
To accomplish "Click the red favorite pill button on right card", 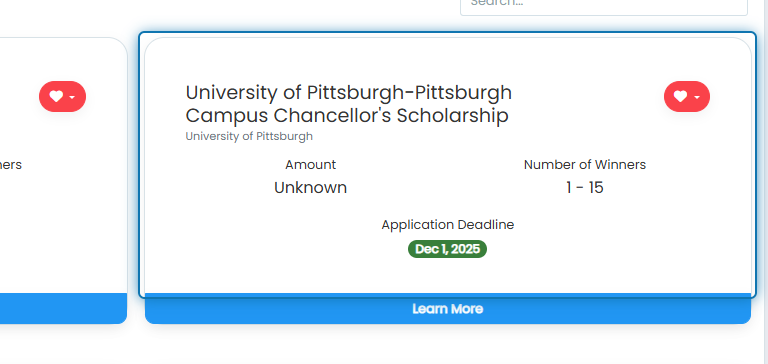I will [687, 97].
